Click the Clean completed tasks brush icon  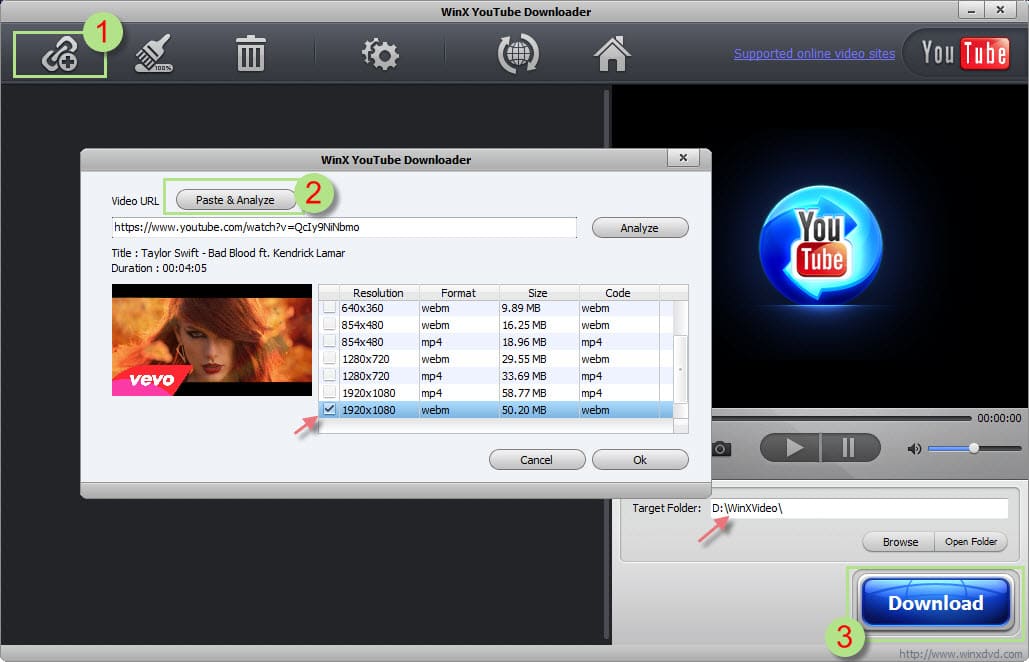tap(154, 53)
